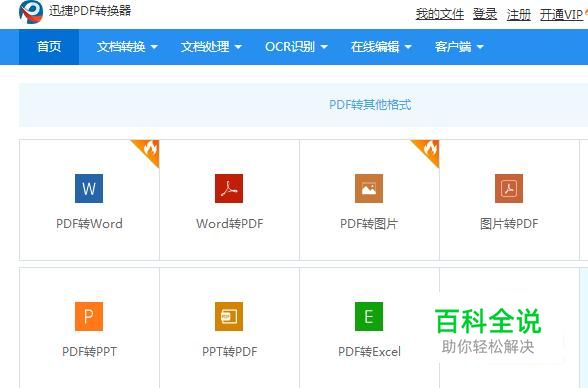The width and height of the screenshot is (588, 388).
Task: Expand the 文档处理 dropdown arrow
Action: point(238,47)
